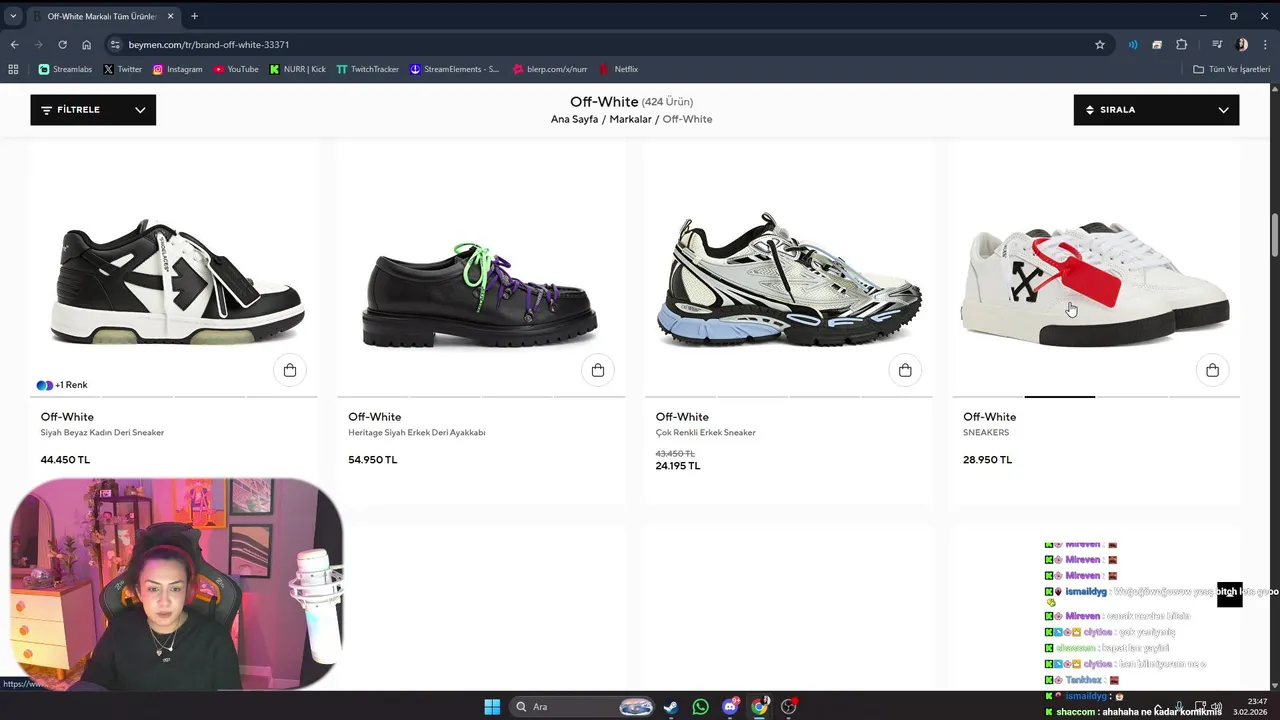This screenshot has width=1280, height=720.
Task: Click the taskbar search box Ara
Action: coord(582,707)
